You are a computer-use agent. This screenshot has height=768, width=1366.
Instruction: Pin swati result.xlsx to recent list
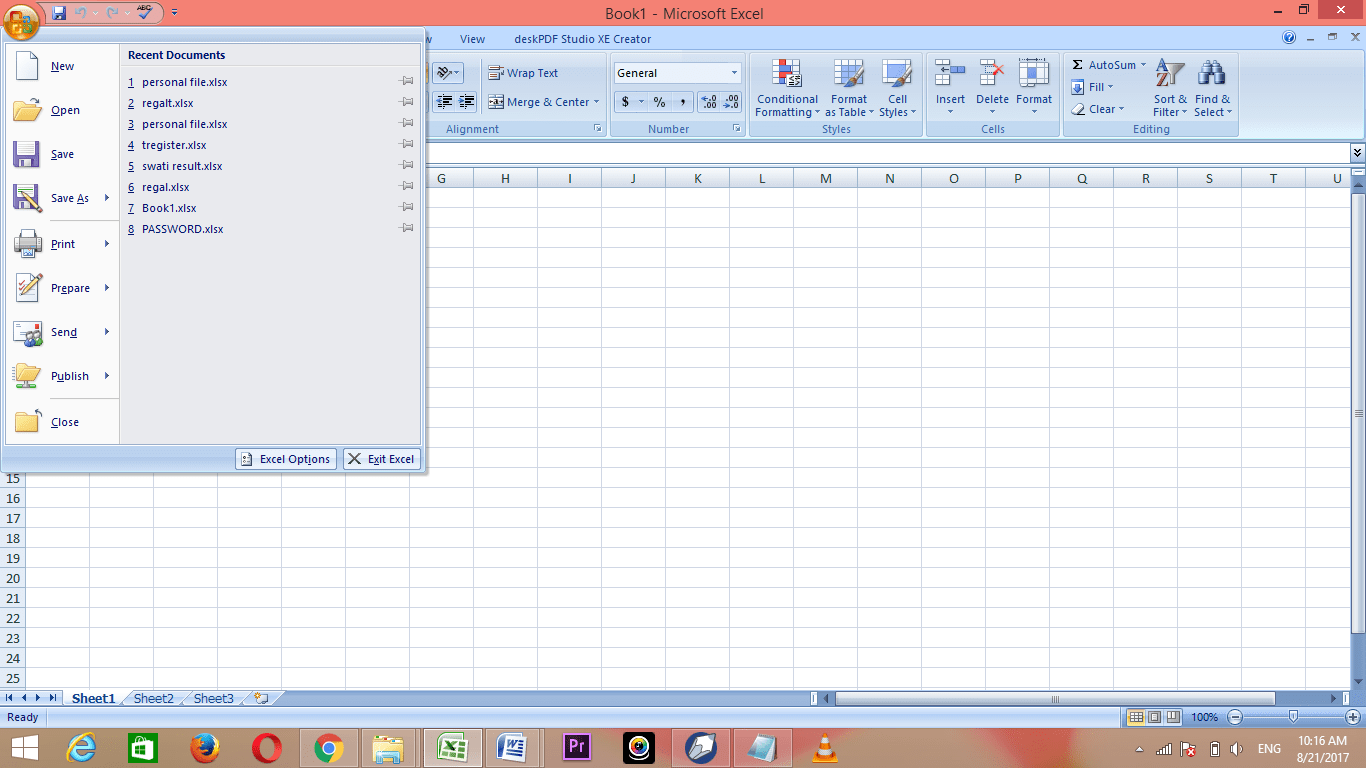pos(406,166)
